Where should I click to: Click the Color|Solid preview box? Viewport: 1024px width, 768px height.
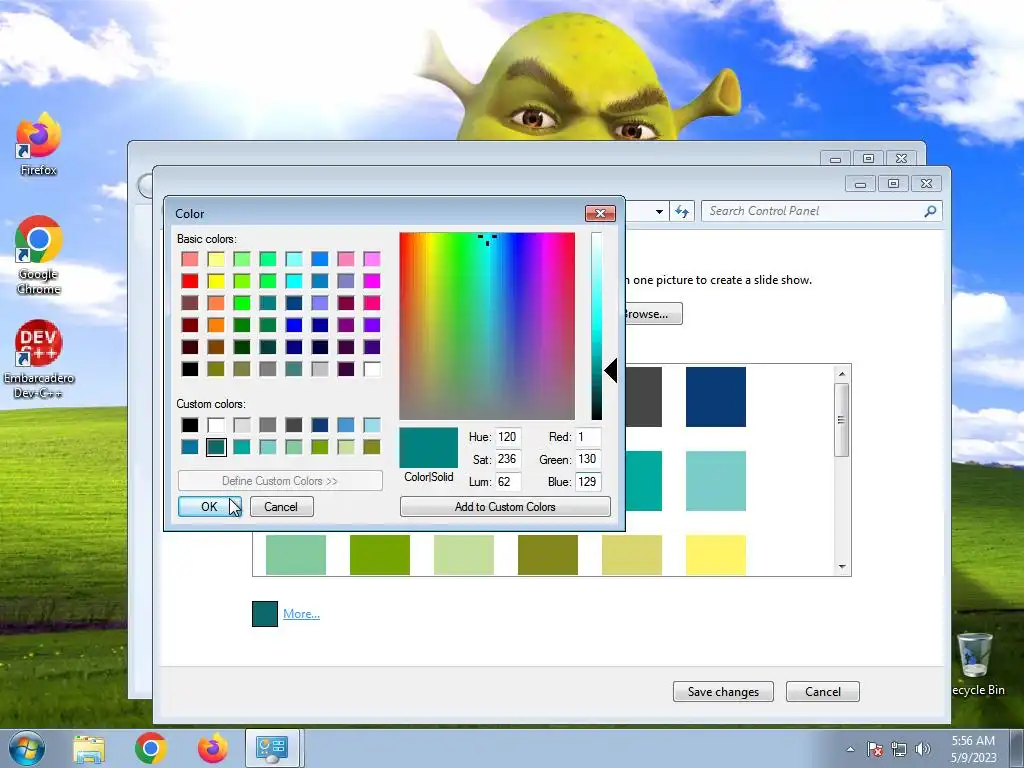pos(428,447)
